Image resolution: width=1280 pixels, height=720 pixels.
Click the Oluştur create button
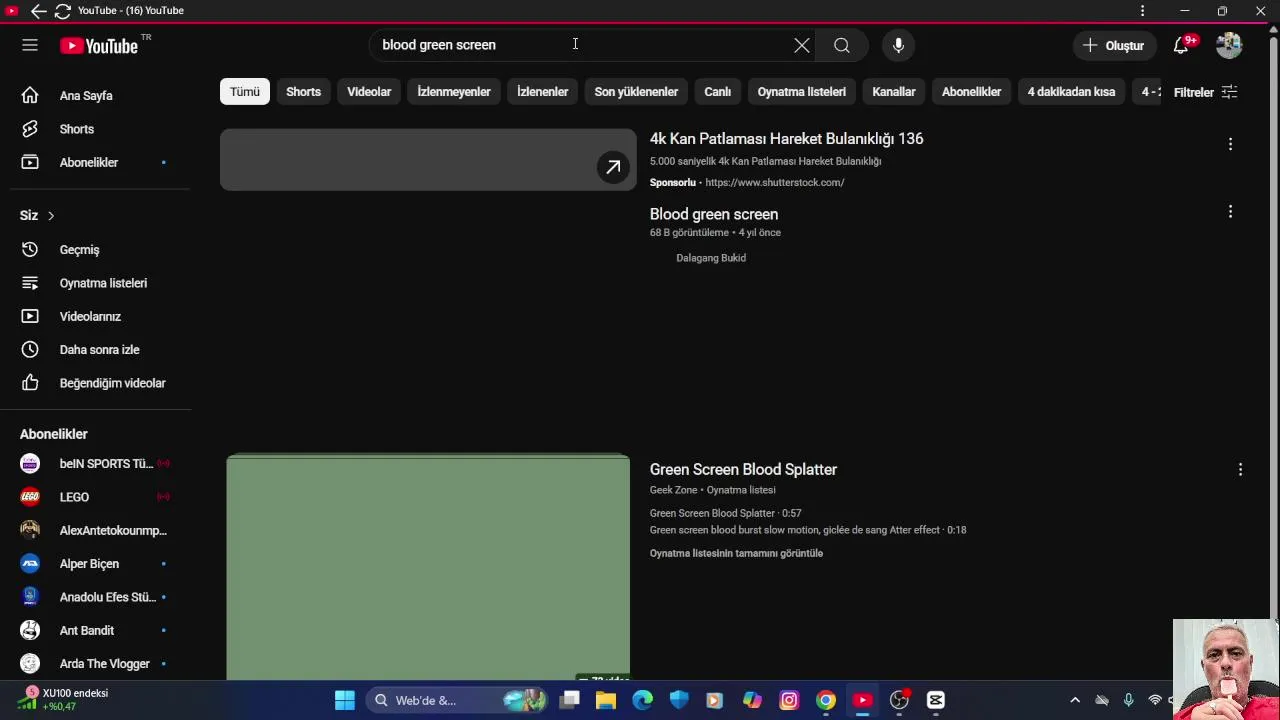(x=1113, y=45)
